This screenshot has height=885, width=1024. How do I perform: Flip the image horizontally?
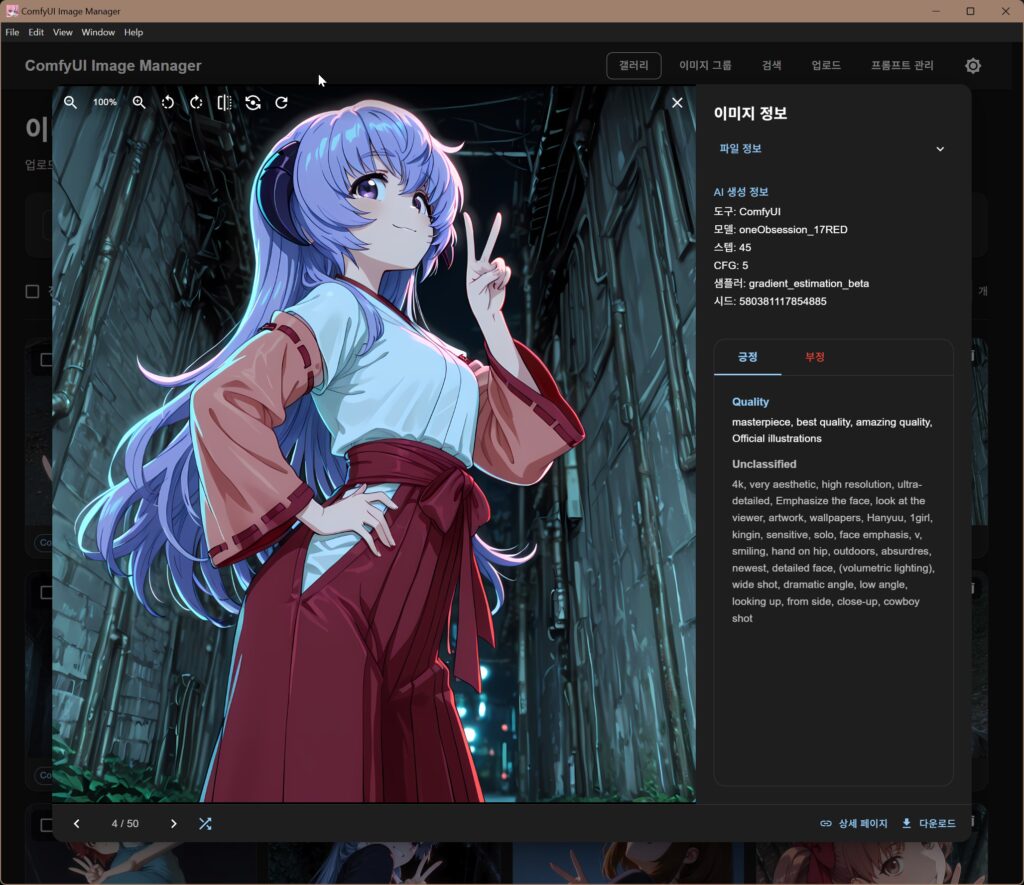click(x=225, y=102)
